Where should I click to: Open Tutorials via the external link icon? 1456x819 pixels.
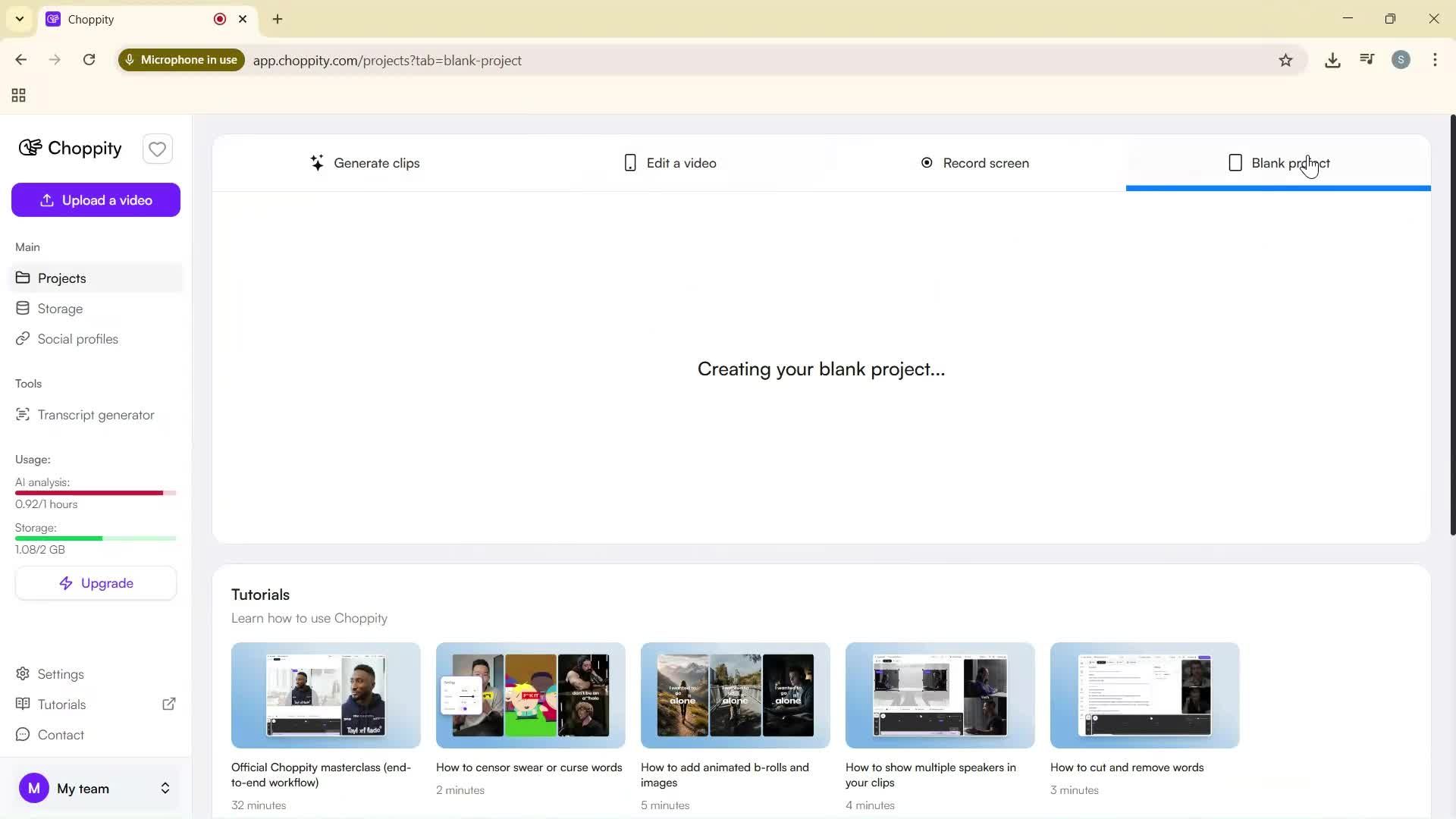169,704
